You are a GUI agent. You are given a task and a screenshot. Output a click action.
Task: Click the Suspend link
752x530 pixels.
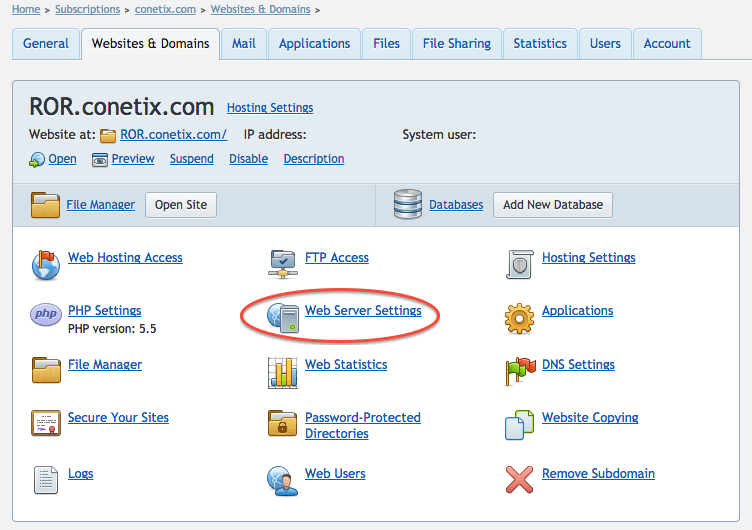coord(192,159)
